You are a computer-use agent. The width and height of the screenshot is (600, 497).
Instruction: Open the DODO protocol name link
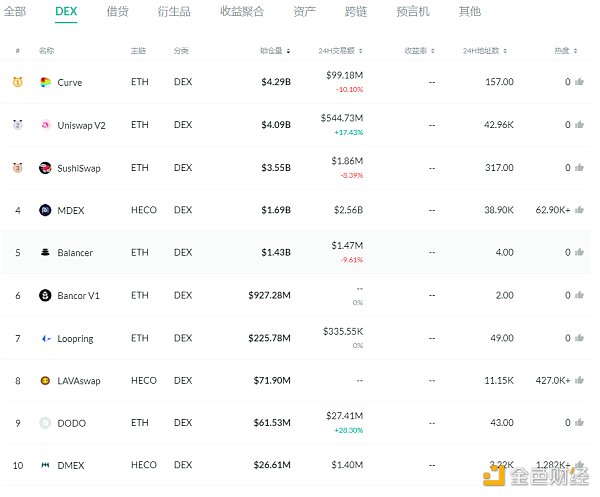pyautogui.click(x=71, y=423)
